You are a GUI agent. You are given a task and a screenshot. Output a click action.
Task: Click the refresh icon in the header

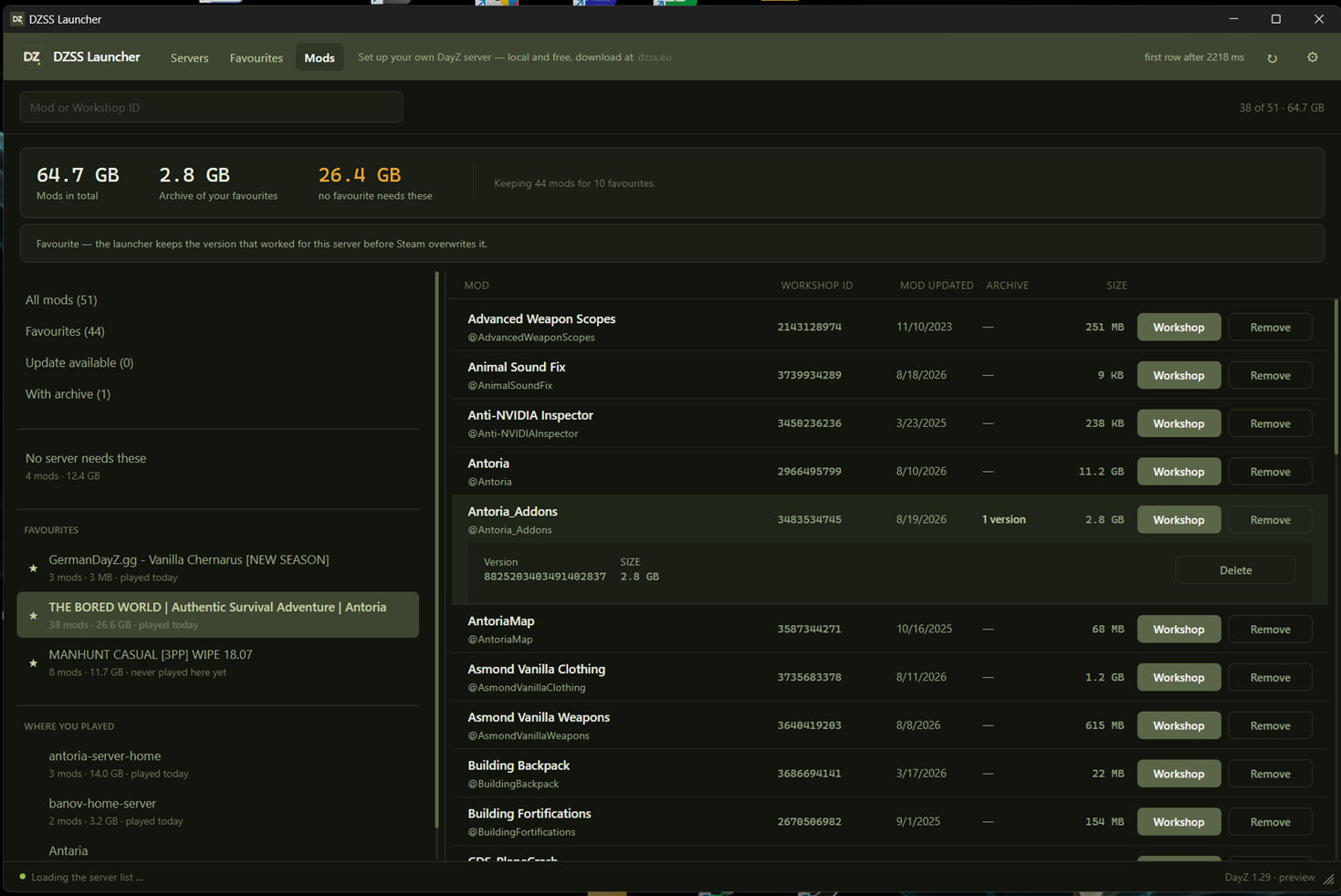[1272, 57]
